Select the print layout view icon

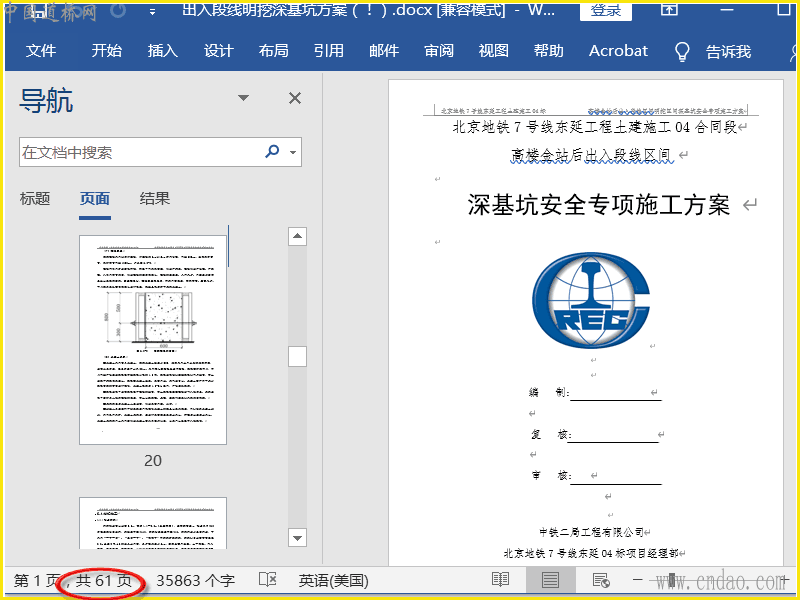(550, 580)
